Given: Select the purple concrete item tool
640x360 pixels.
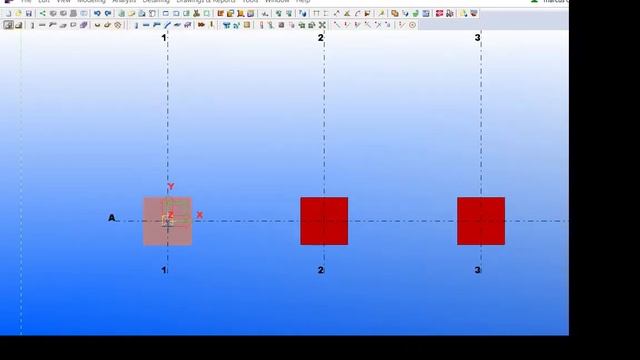Looking at the screenshot, I should tap(83, 25).
